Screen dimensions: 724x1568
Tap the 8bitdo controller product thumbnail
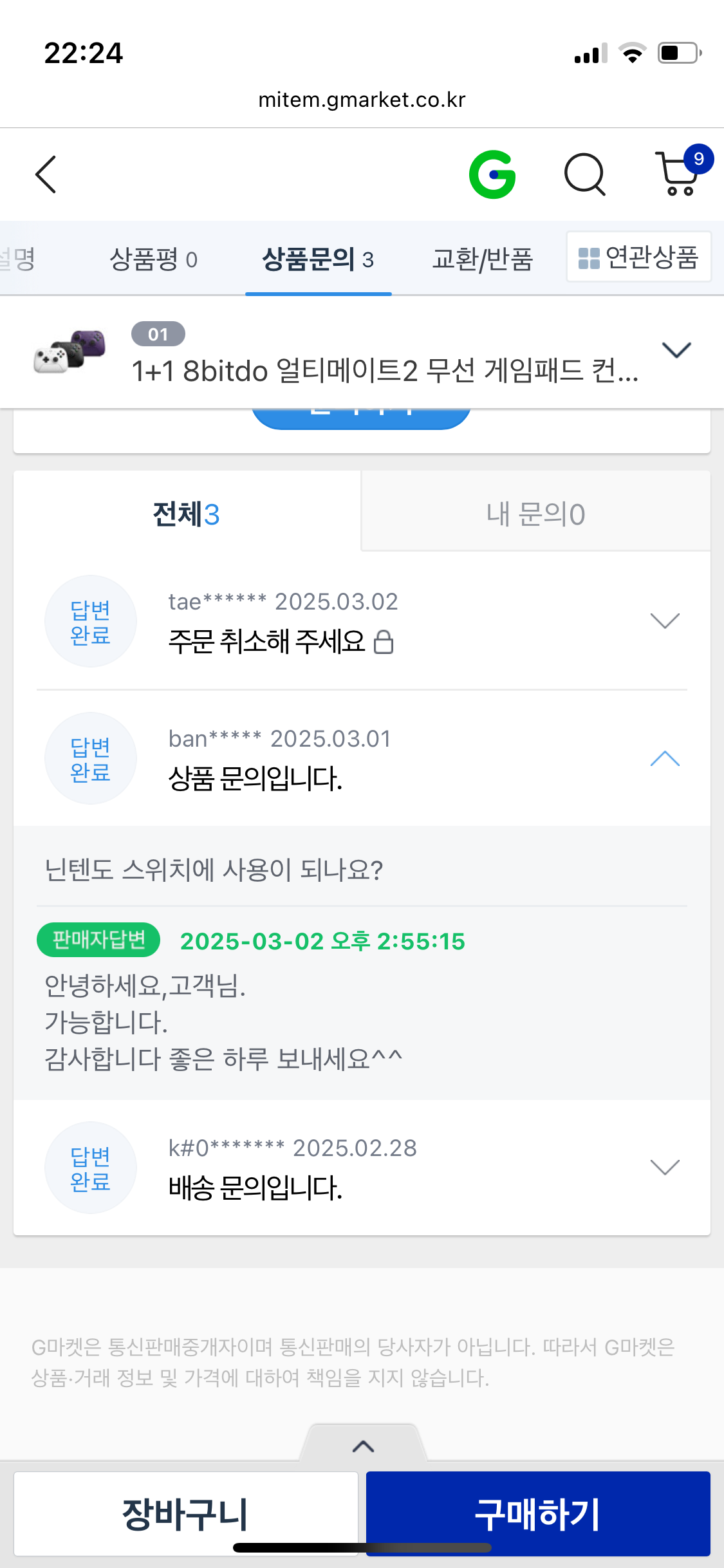pyautogui.click(x=70, y=351)
